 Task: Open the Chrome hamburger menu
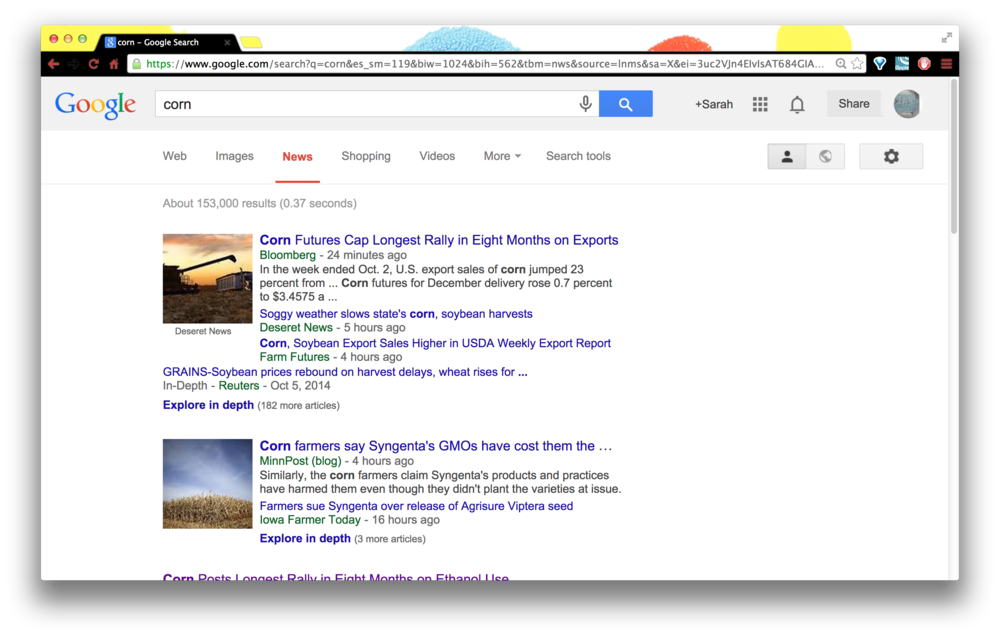click(x=946, y=64)
